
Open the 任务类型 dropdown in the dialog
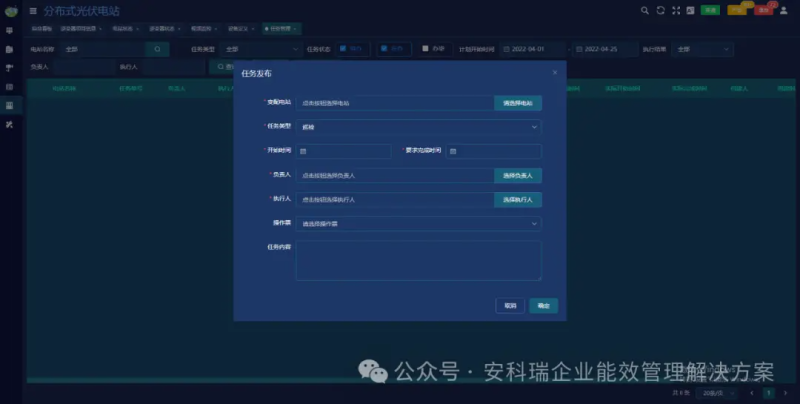pyautogui.click(x=418, y=127)
